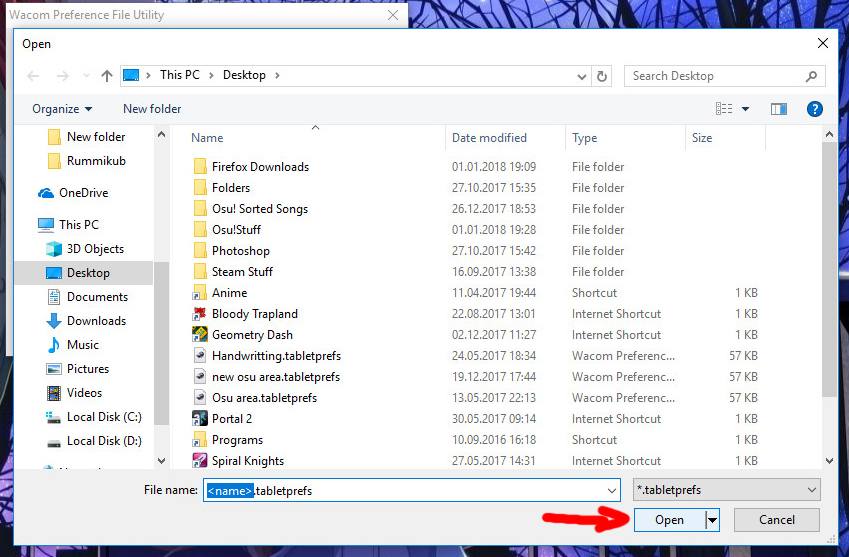Expand the chevron after This PC in path
Image resolution: width=849 pixels, height=557 pixels.
211,75
